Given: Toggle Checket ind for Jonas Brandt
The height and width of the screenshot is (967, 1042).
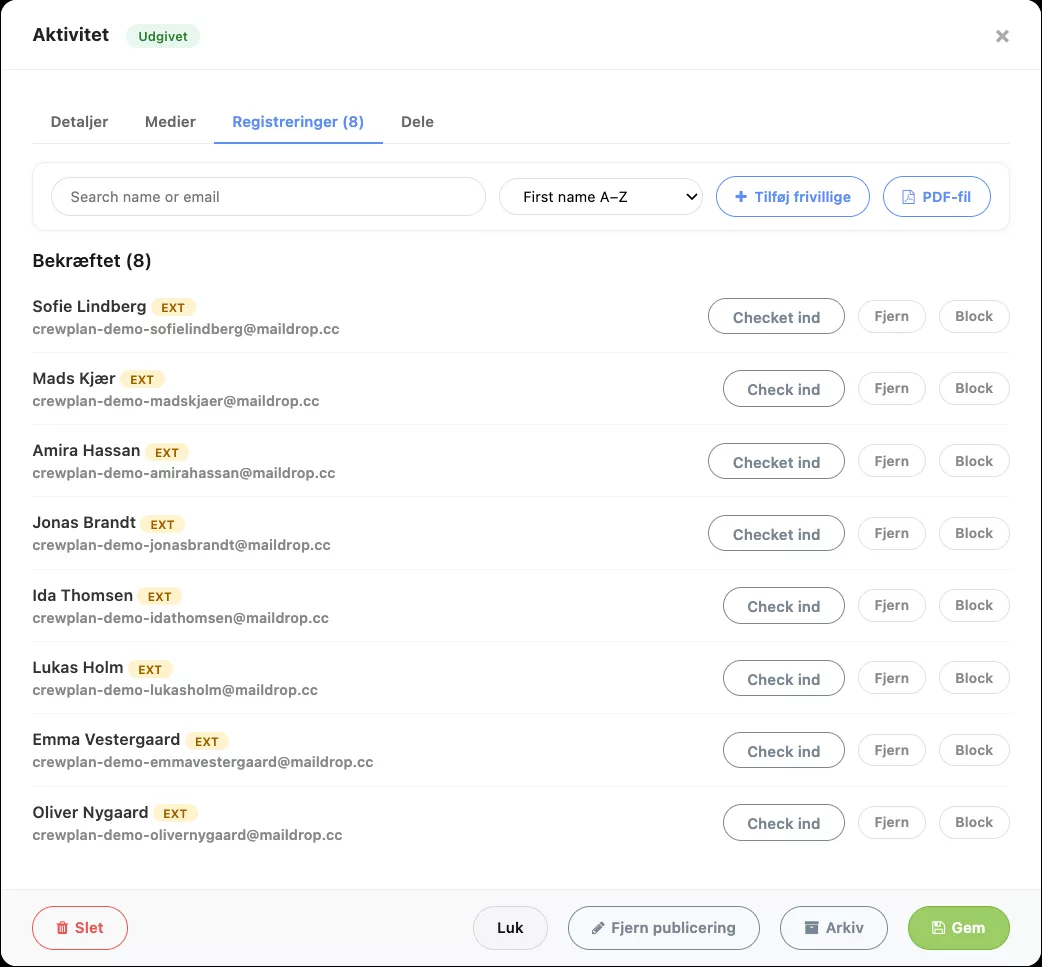Looking at the screenshot, I should click(x=776, y=534).
